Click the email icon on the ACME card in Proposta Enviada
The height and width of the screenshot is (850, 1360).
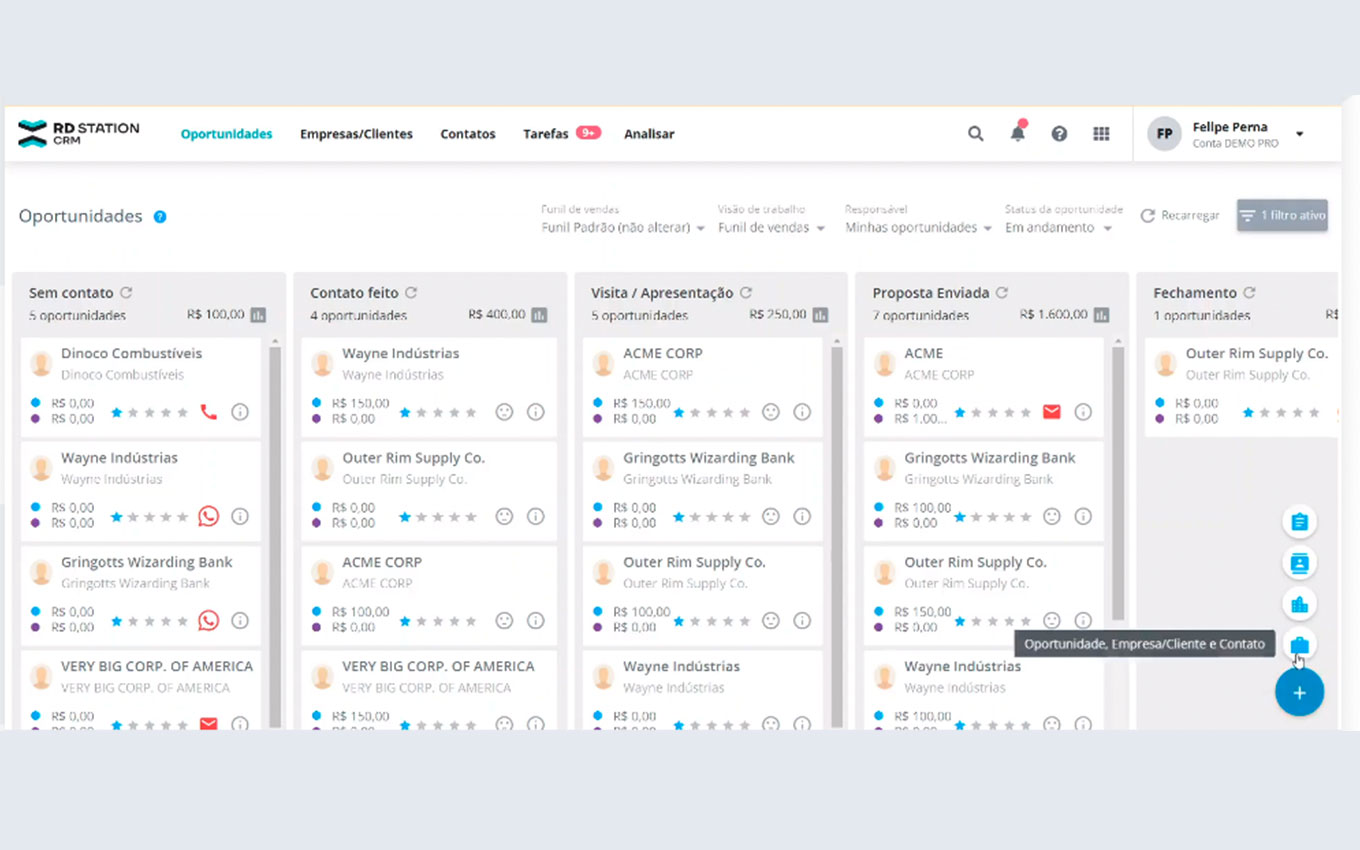coord(1052,411)
